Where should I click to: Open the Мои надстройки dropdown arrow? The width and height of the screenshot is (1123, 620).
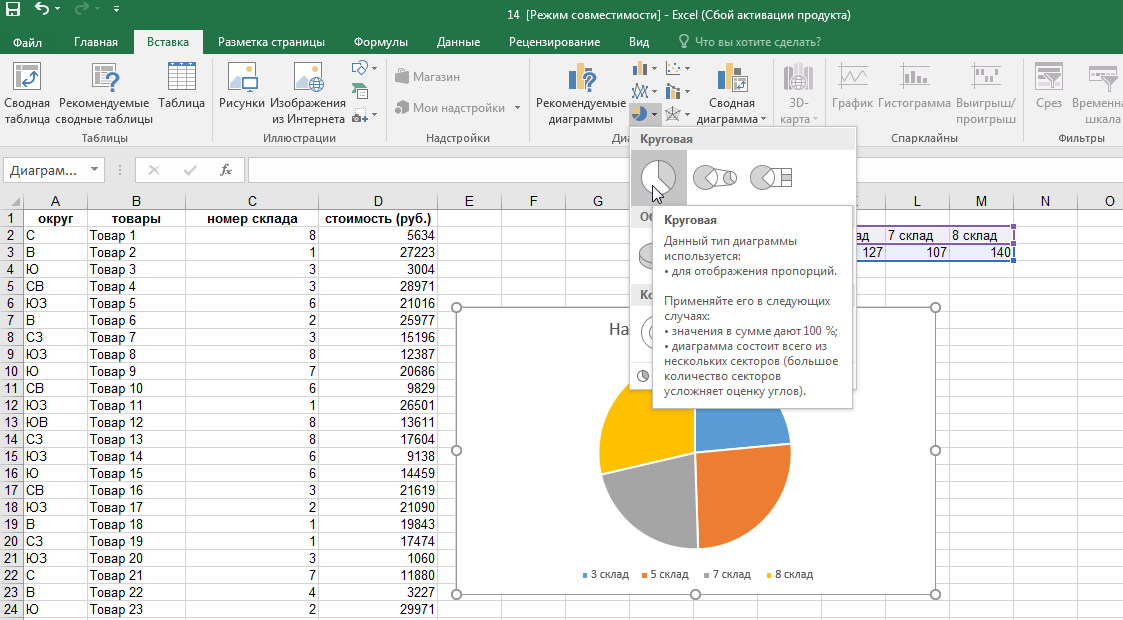tap(517, 108)
